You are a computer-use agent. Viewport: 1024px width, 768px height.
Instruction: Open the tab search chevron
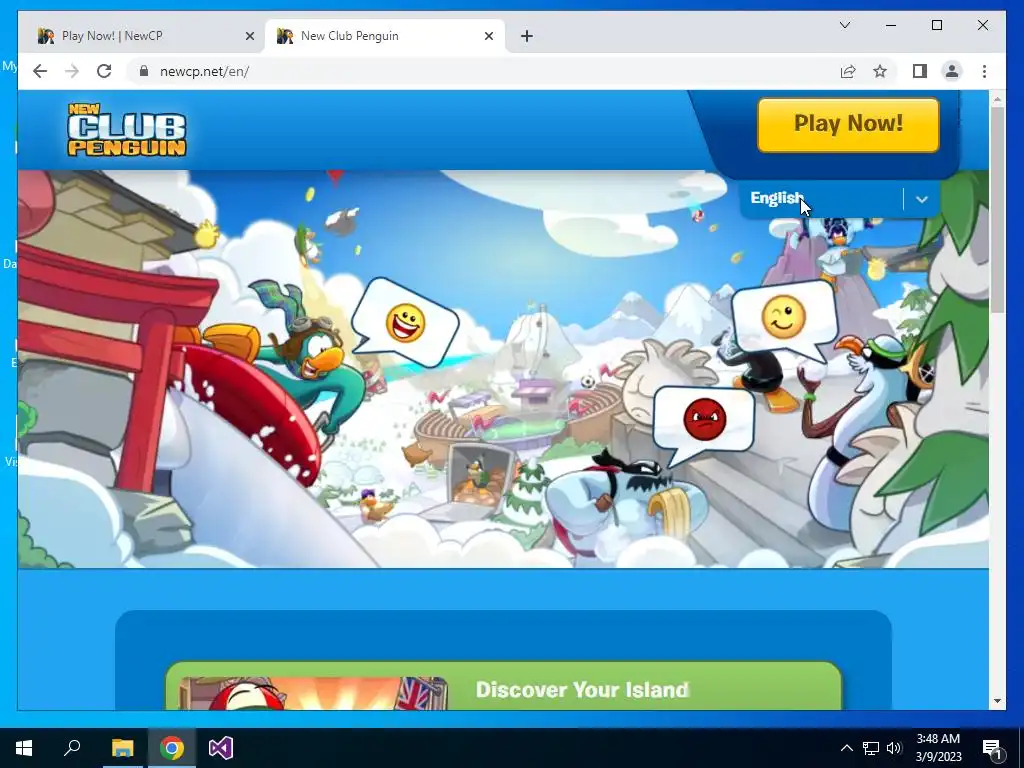(844, 25)
